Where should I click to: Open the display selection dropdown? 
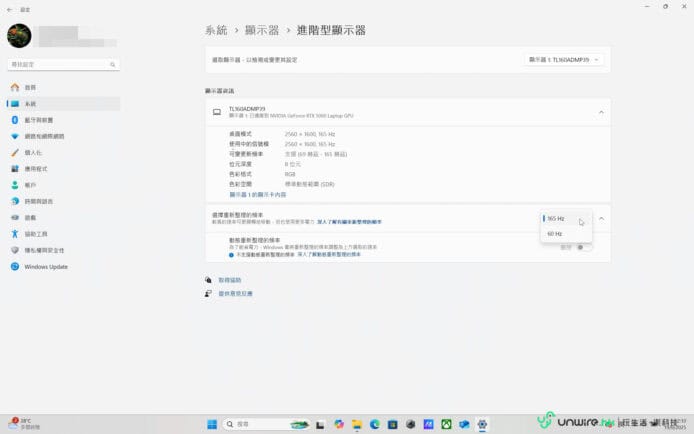click(x=564, y=60)
